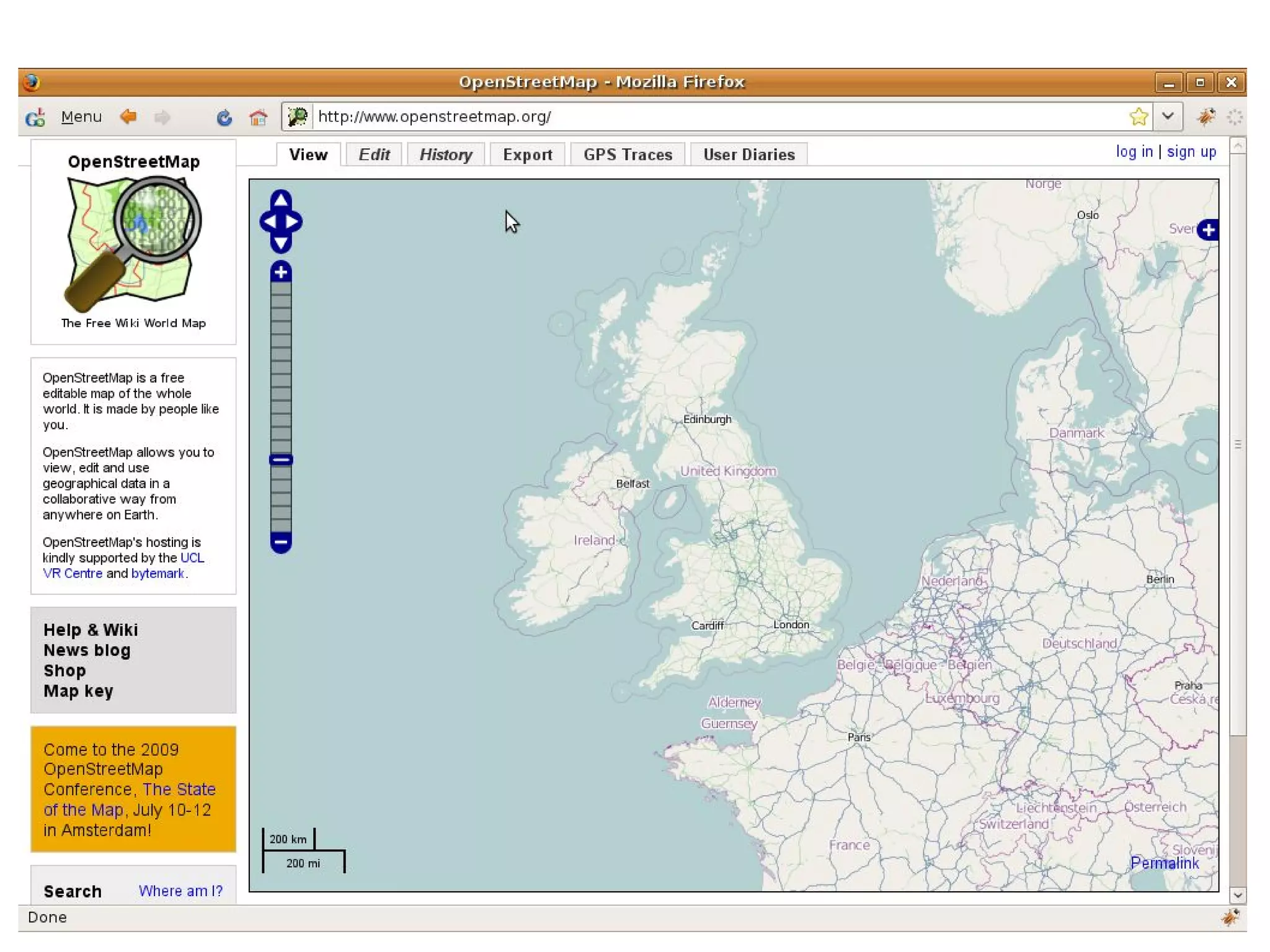This screenshot has width=1270, height=952.
Task: Click the OpenStreetMap magnifier logo
Action: pos(133,243)
